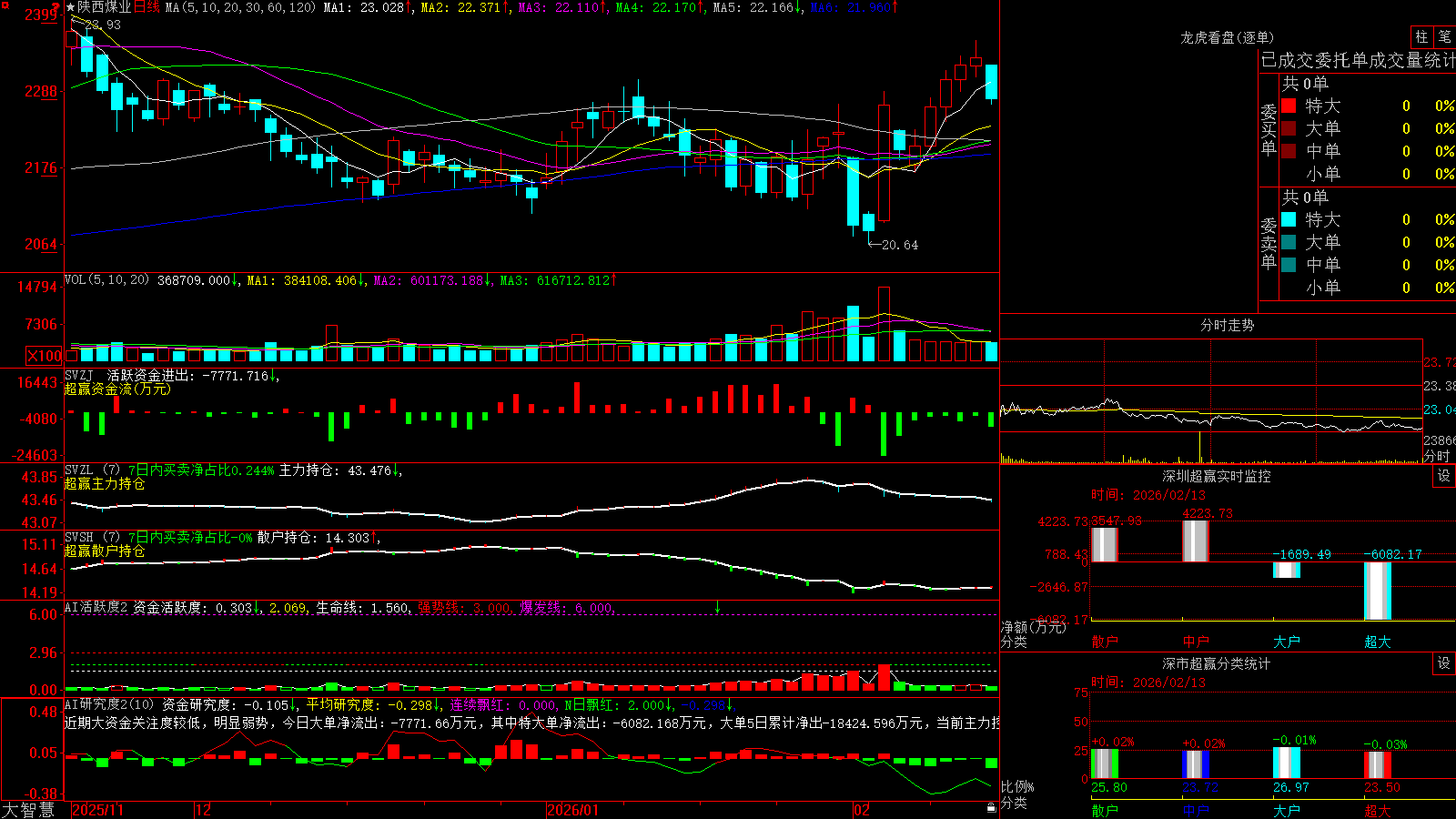Jump to the 2025/11 date marker
The width and height of the screenshot is (1456, 819).
(97, 810)
